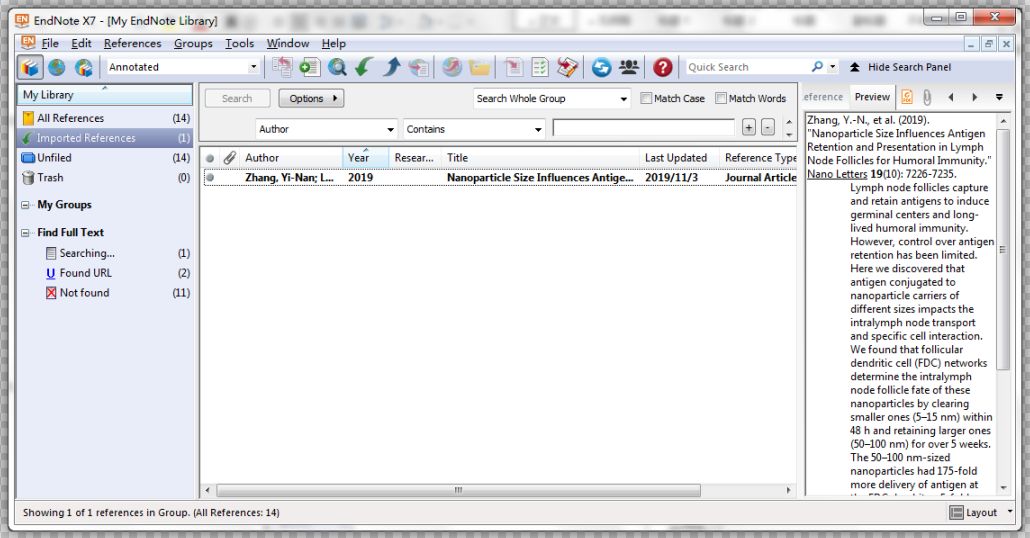The image size is (1030, 538).
Task: Click the horizontal scrollbar of reference list
Action: point(458,490)
